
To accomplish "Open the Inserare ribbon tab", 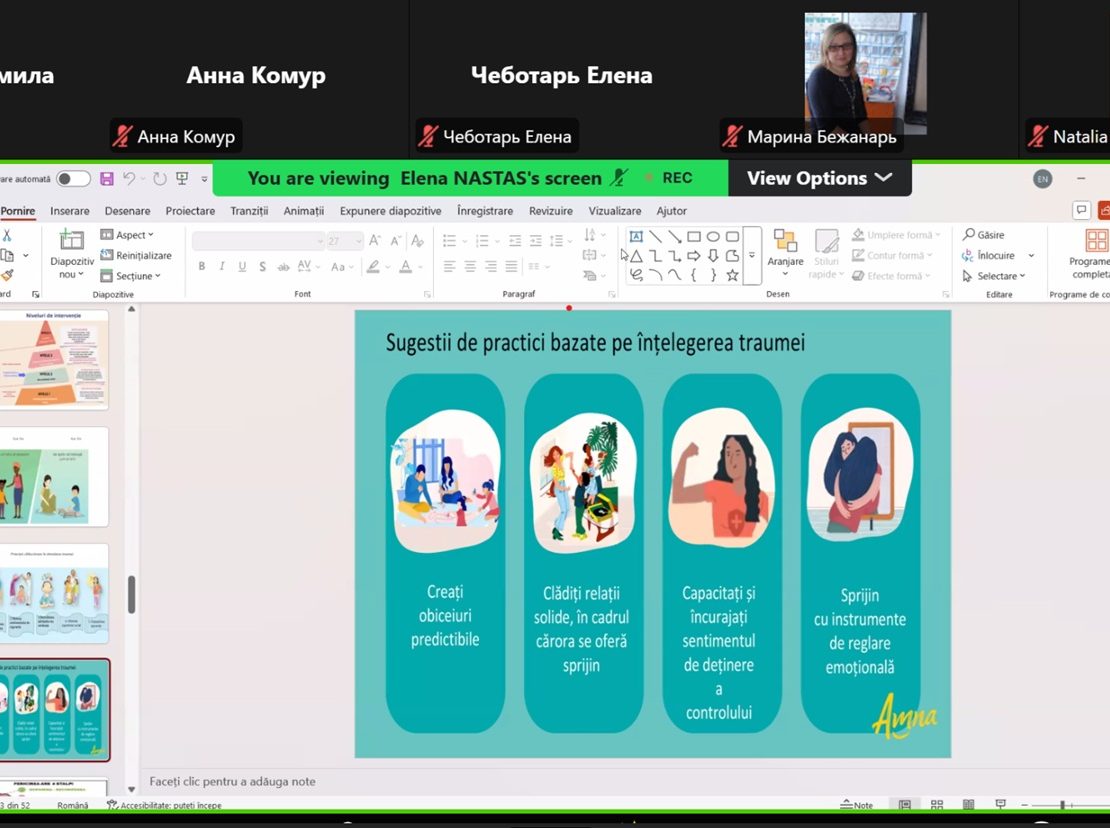I will tap(70, 211).
